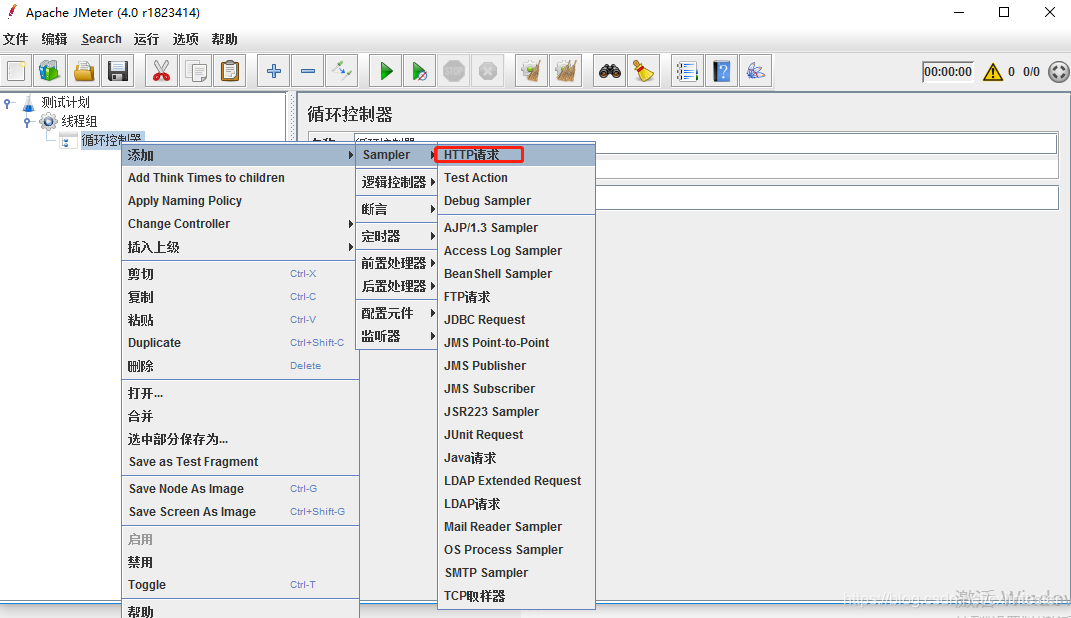Expand the 前置处理器 submenu
Screen dimensions: 1071x618
pyautogui.click(x=397, y=263)
